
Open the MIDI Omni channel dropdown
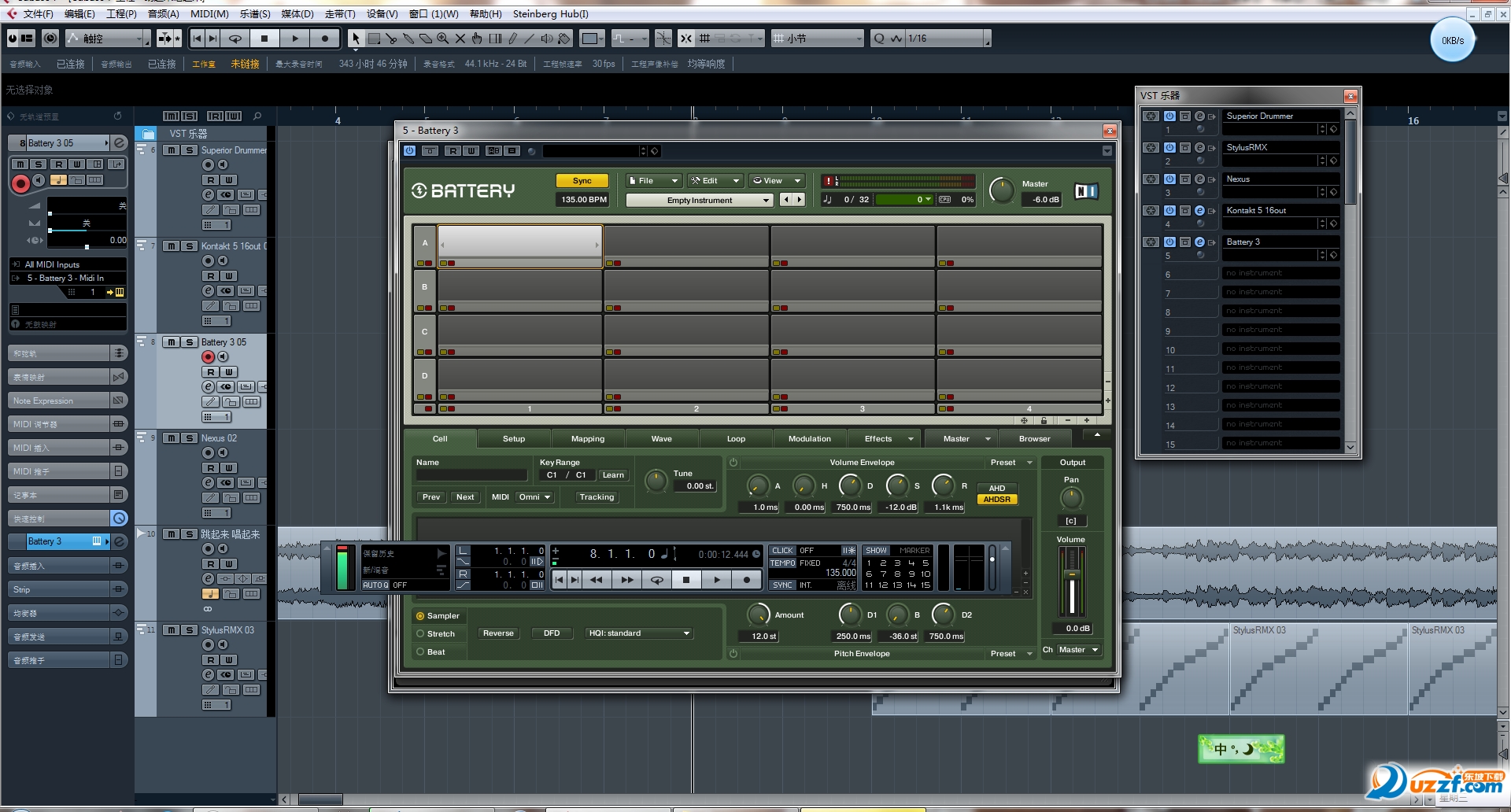[534, 496]
